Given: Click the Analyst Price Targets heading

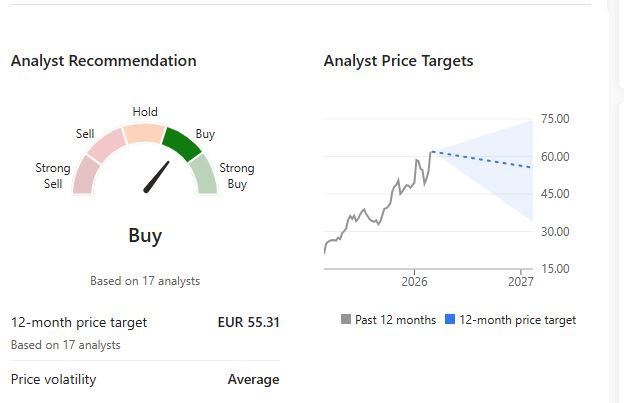Looking at the screenshot, I should (398, 61).
